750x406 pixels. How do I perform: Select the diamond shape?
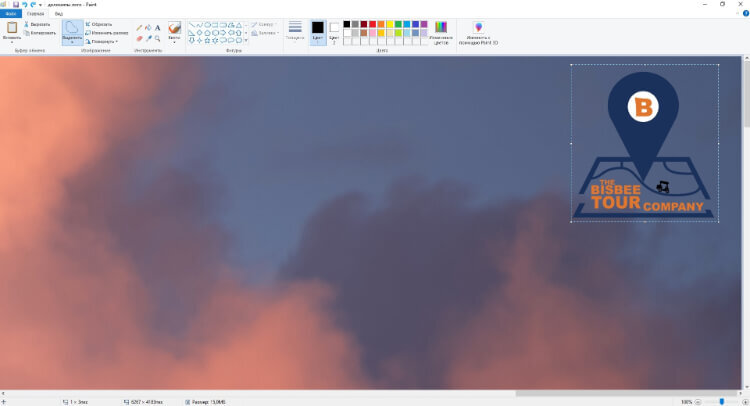(x=199, y=33)
